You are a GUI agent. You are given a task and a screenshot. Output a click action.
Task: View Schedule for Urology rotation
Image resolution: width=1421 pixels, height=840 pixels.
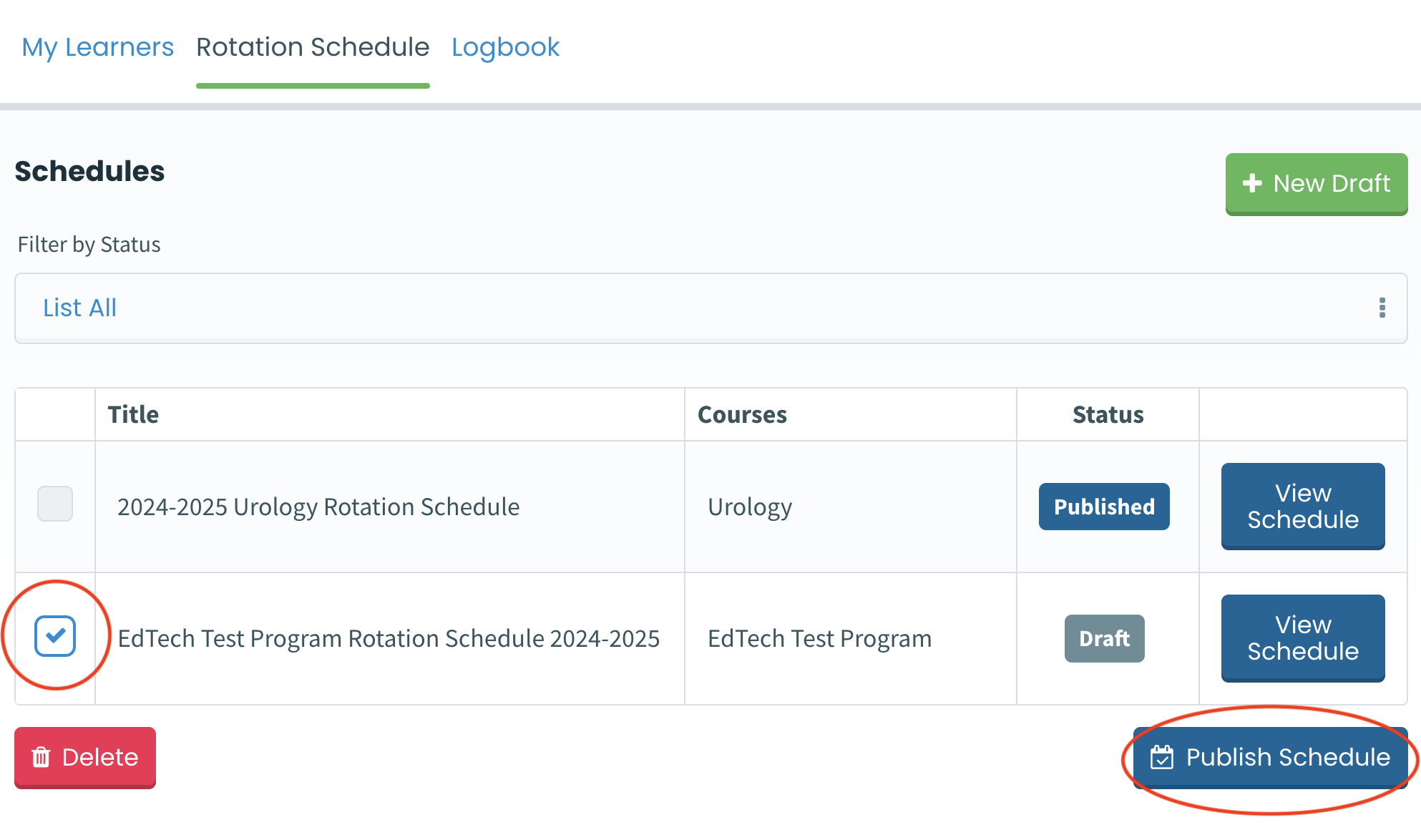coord(1302,506)
